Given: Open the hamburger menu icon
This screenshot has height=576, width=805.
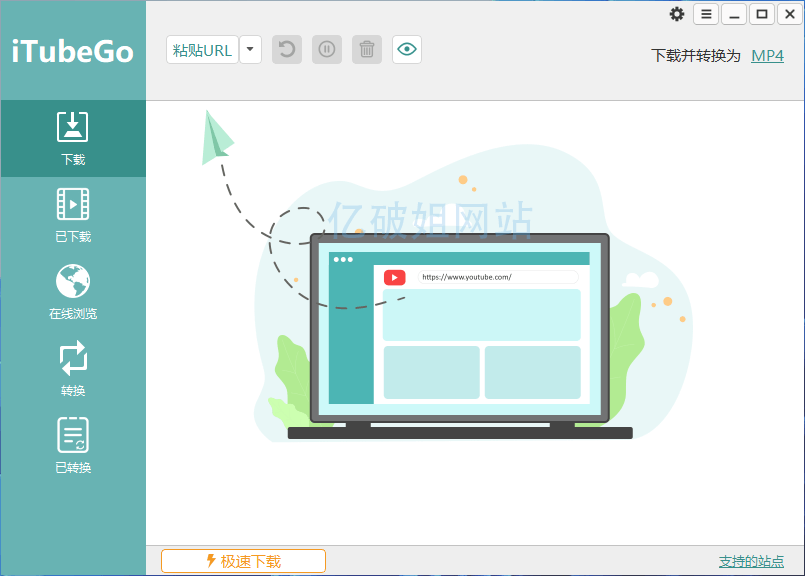Looking at the screenshot, I should 706,14.
